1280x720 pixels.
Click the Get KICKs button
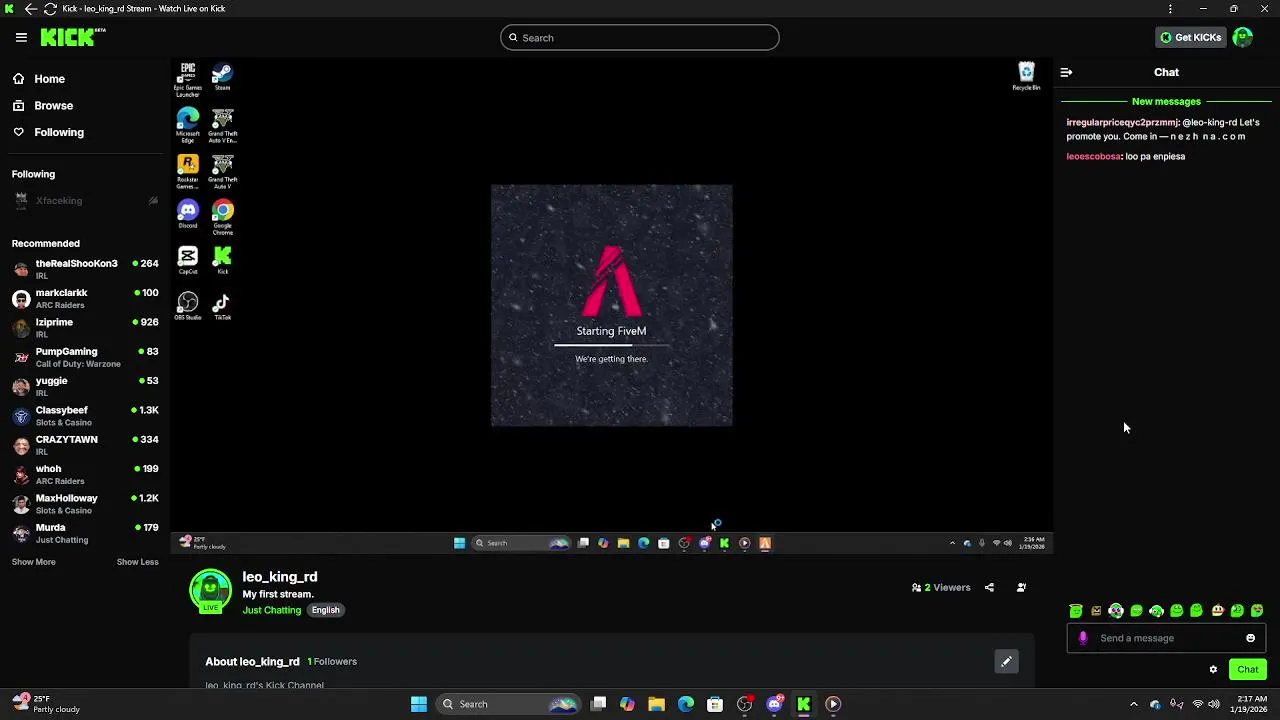point(1190,38)
